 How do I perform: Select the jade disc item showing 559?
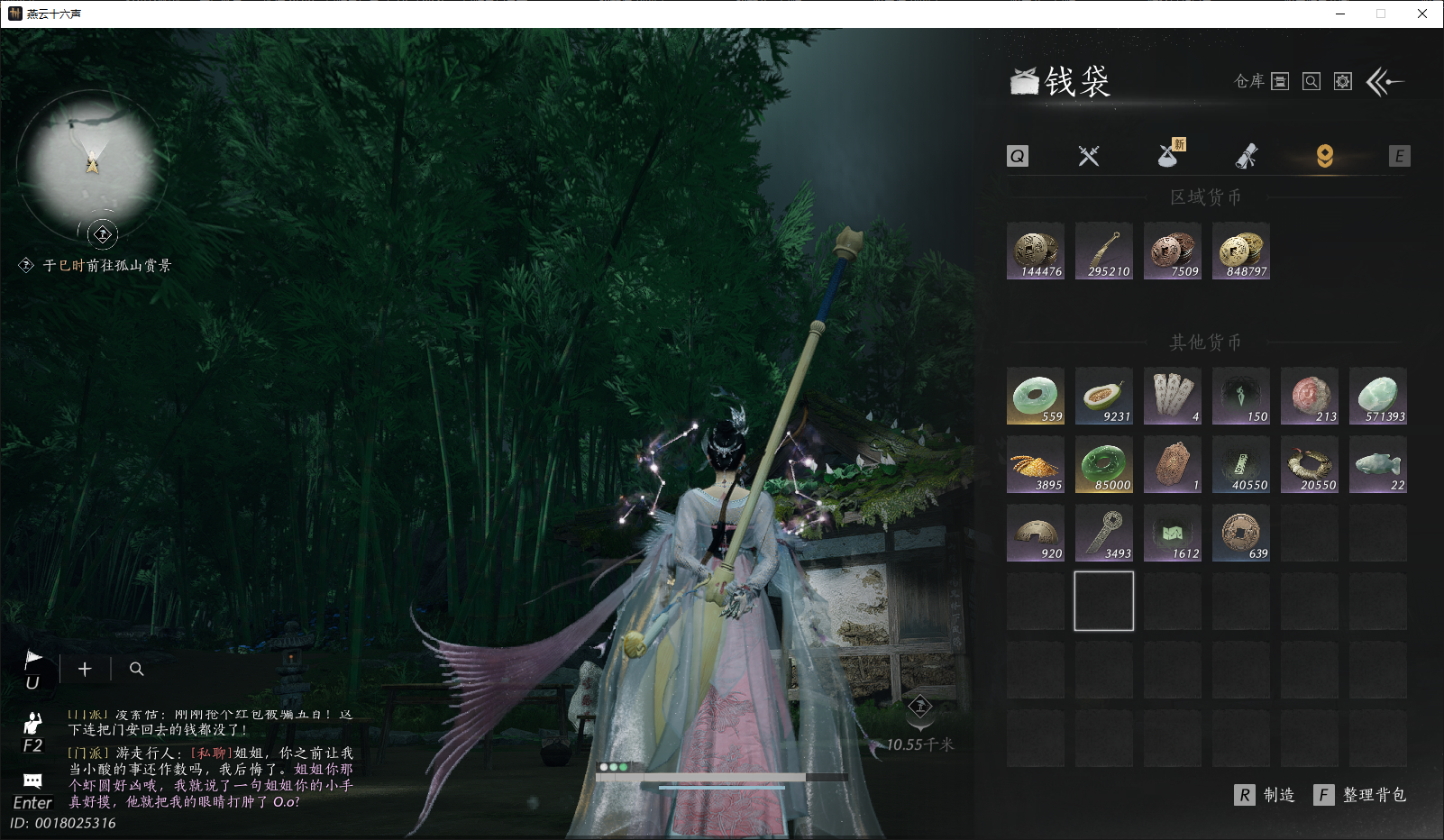point(1036,396)
